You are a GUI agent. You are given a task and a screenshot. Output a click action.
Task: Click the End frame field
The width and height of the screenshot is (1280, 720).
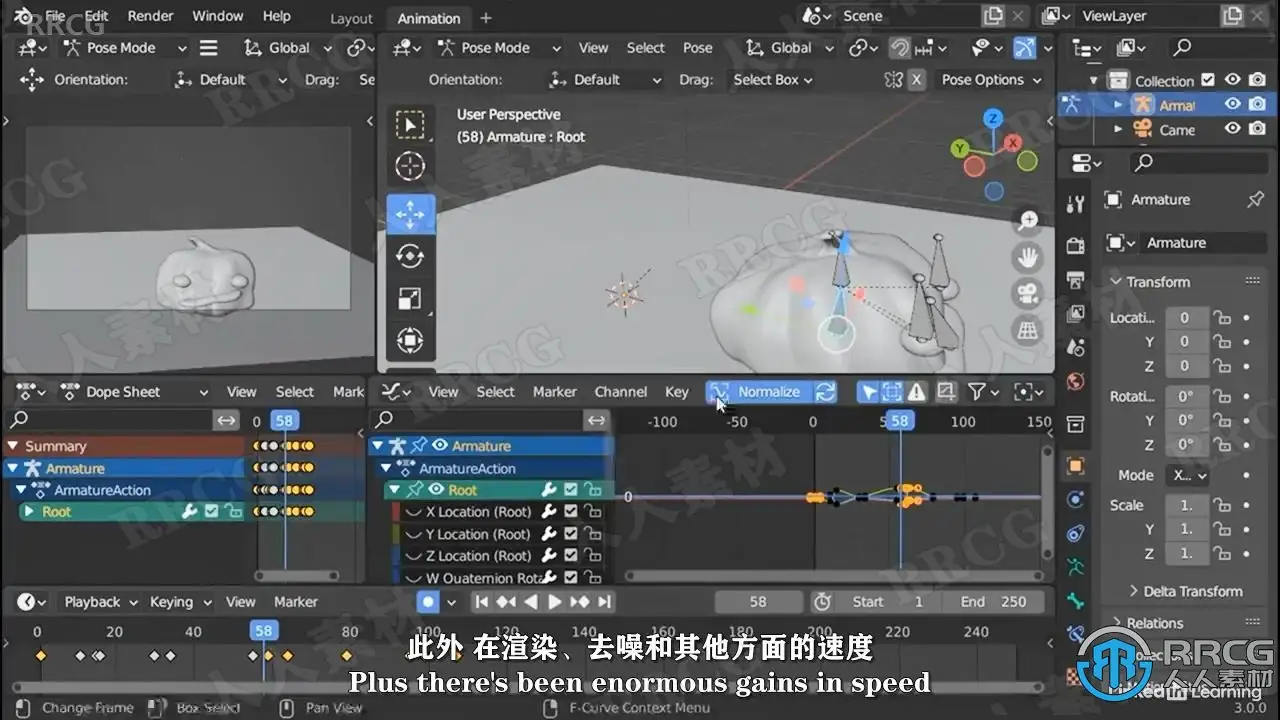(x=994, y=602)
